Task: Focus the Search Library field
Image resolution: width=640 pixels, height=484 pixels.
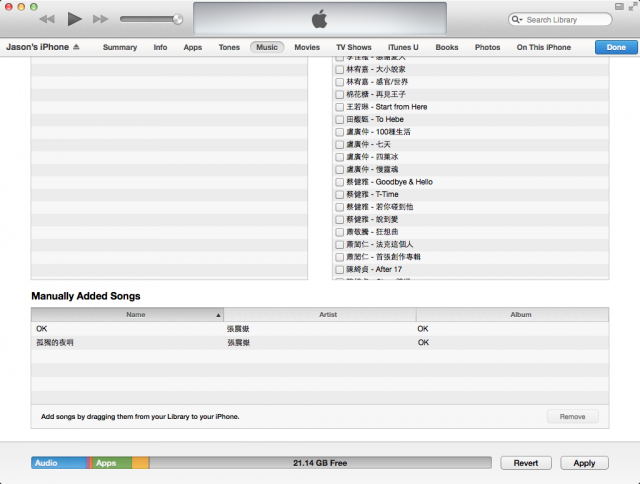Action: [x=560, y=20]
